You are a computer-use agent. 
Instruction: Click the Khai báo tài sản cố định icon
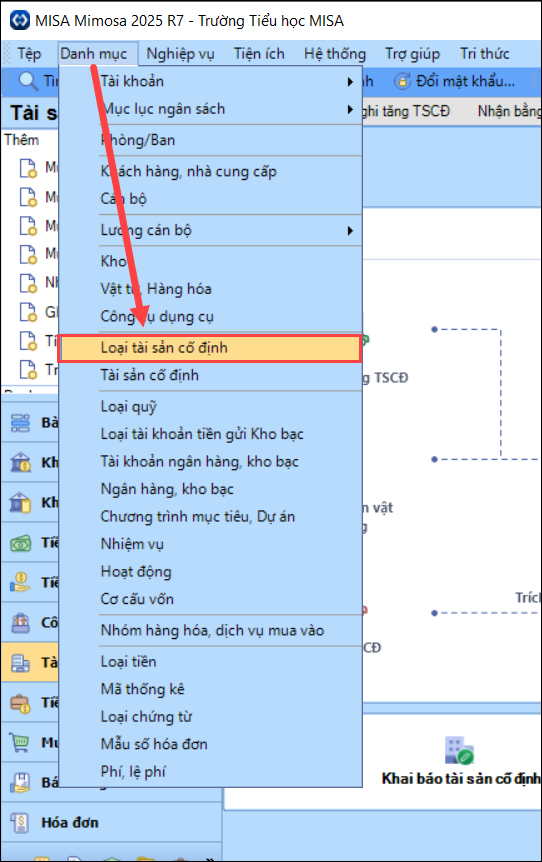[459, 750]
